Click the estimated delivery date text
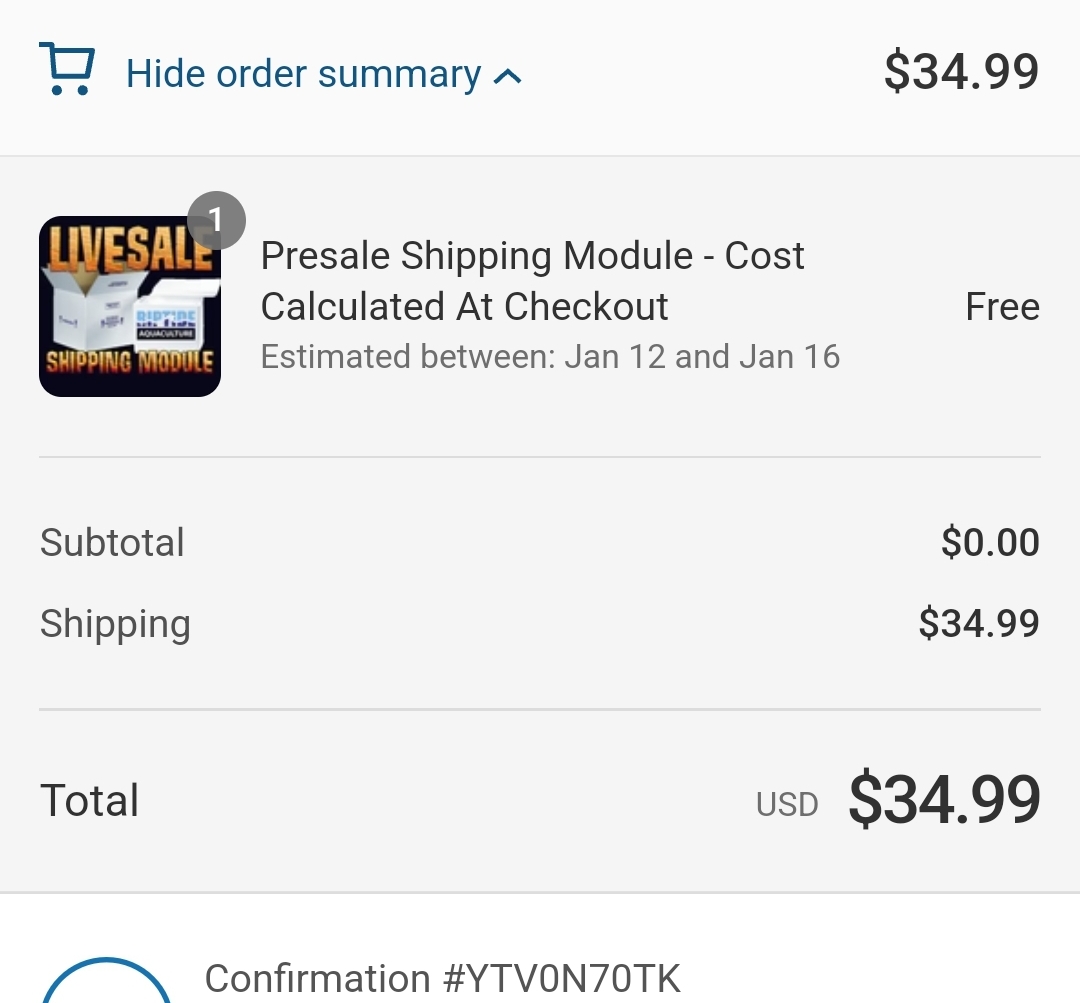Viewport: 1080px width, 1003px height. [550, 357]
